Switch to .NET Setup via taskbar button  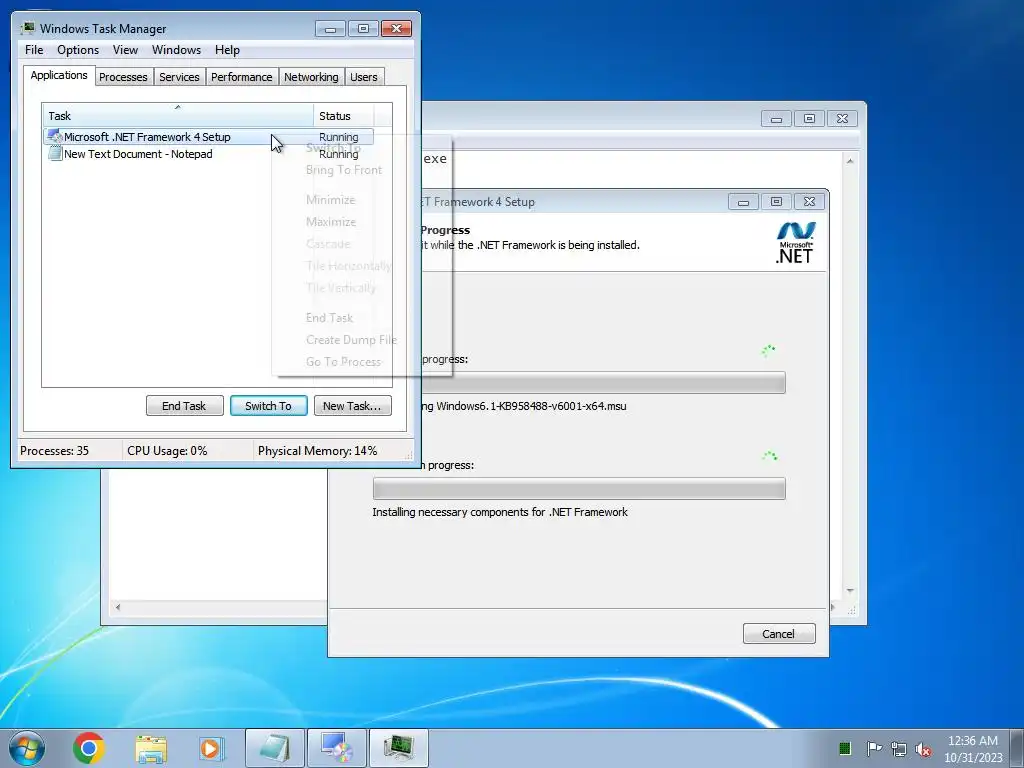pos(337,748)
